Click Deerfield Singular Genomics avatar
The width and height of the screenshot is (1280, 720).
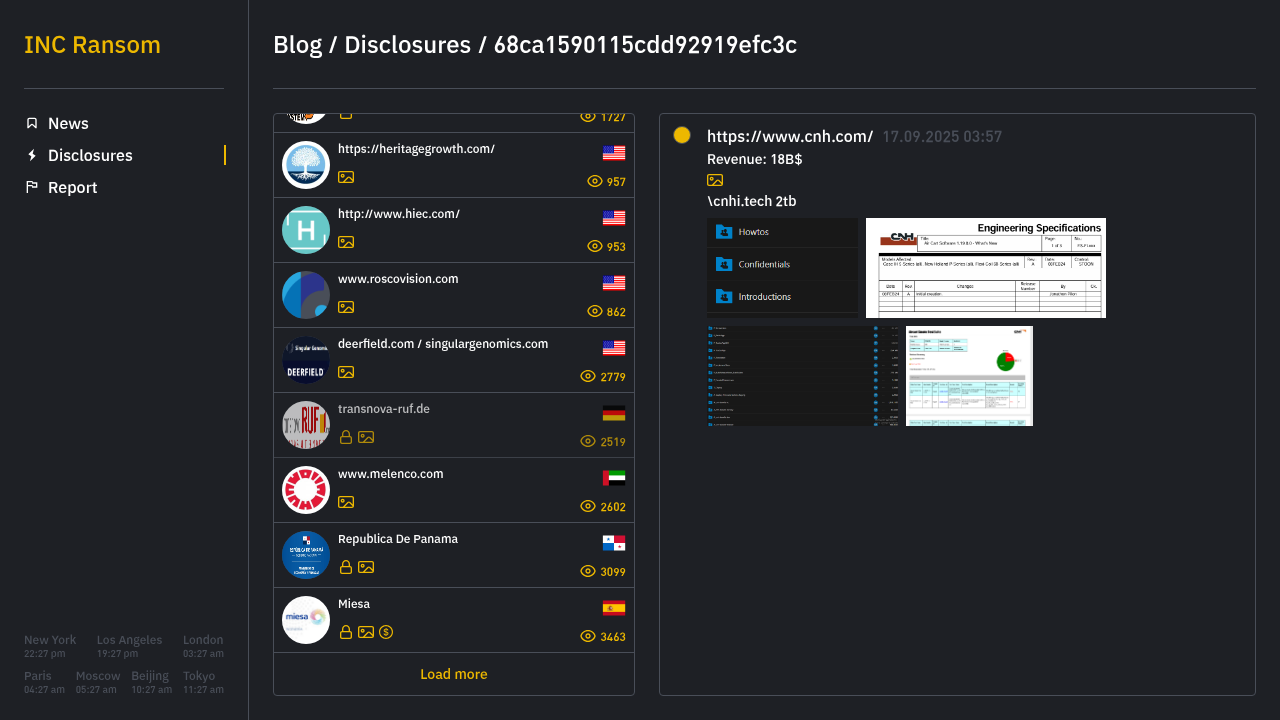pyautogui.click(x=306, y=360)
